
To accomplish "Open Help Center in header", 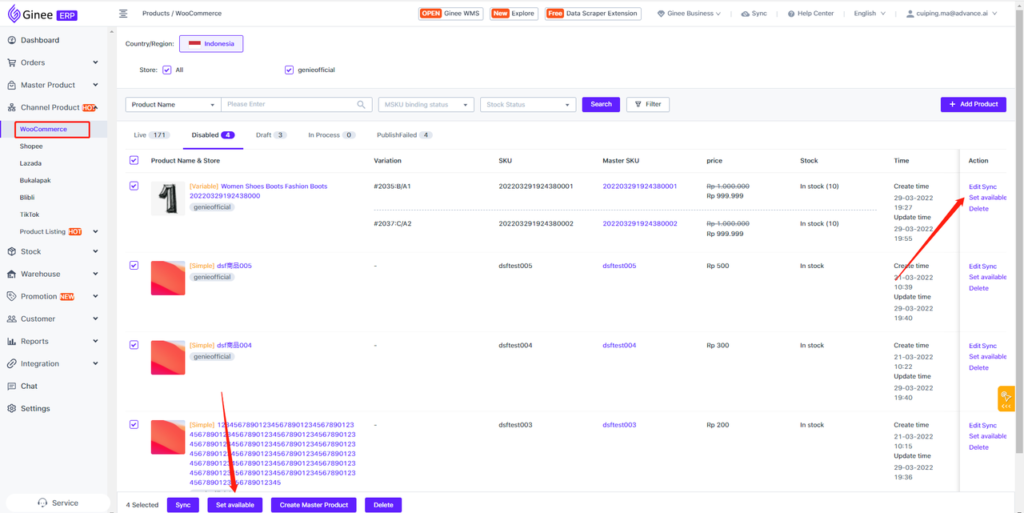I will point(810,14).
